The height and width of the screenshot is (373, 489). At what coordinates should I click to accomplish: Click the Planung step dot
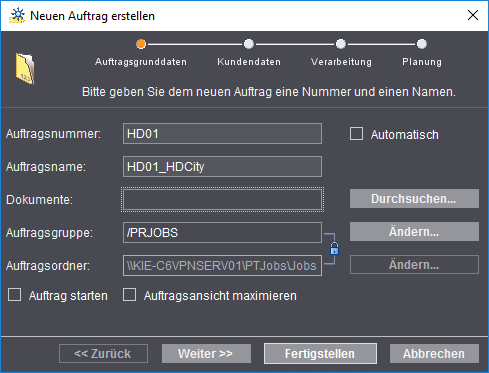[x=422, y=44]
